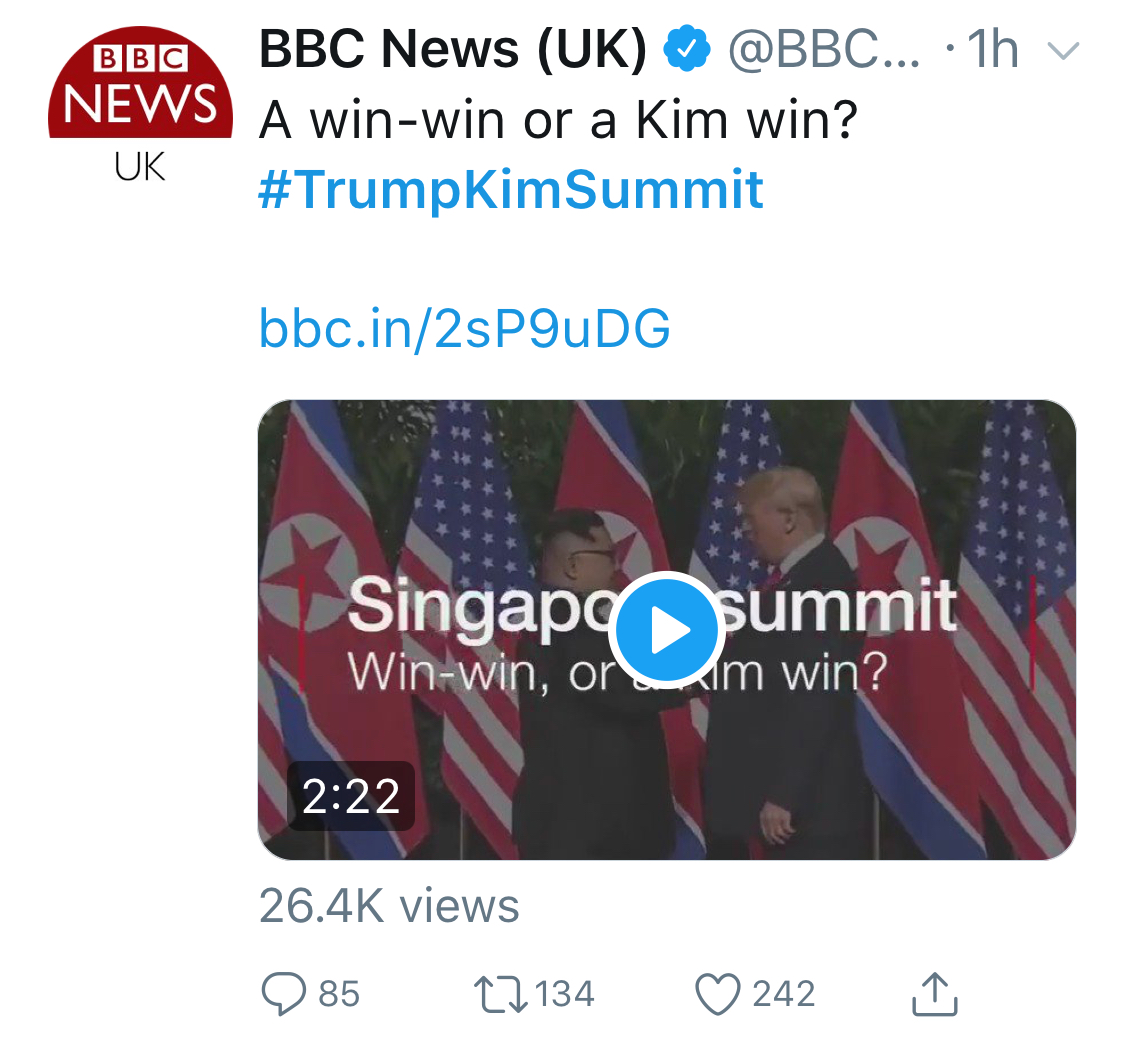The height and width of the screenshot is (1046, 1125).
Task: Click the 85 replies count
Action: point(339,994)
